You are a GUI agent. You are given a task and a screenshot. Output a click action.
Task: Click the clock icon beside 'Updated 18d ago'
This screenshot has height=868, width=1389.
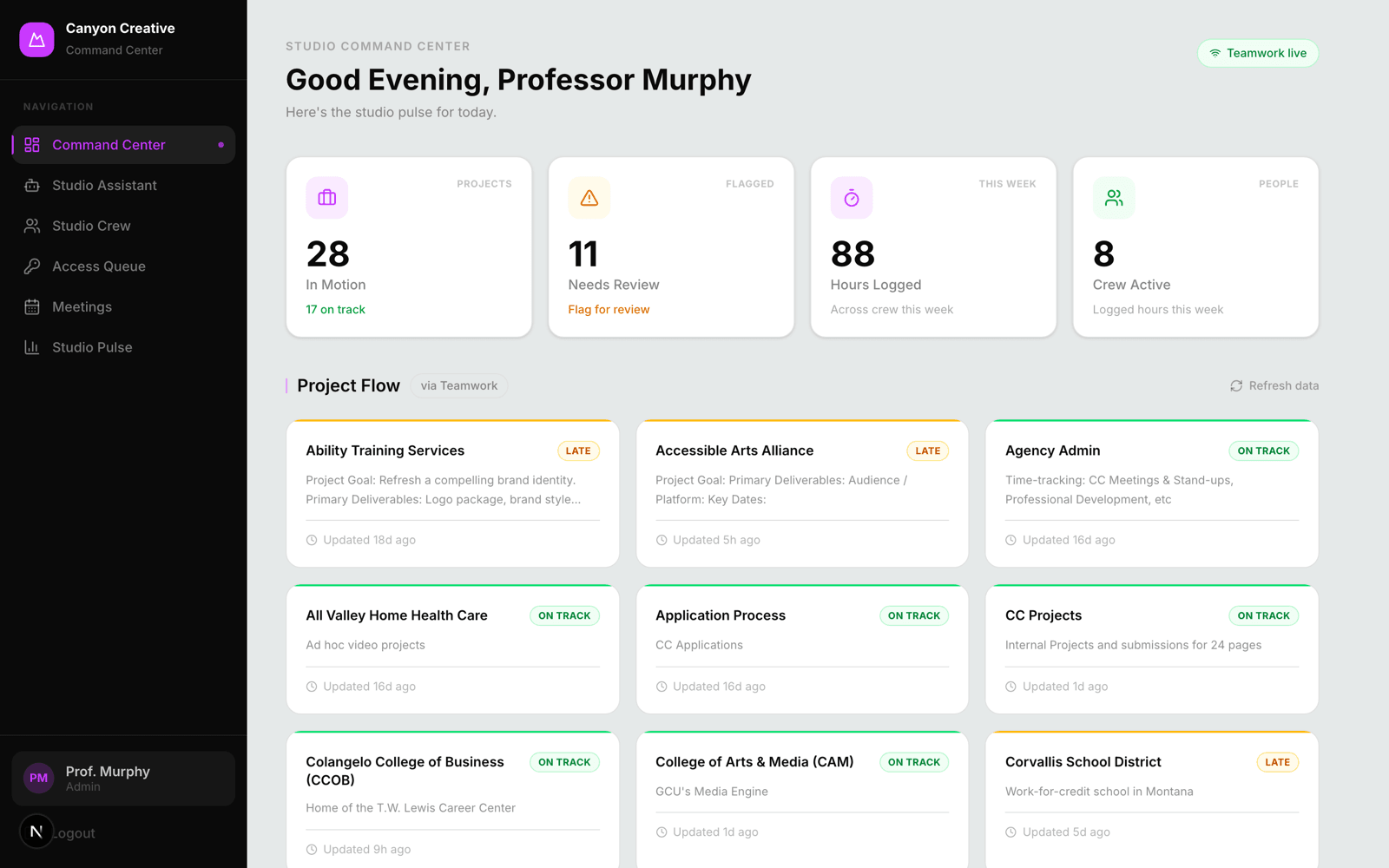pyautogui.click(x=312, y=540)
